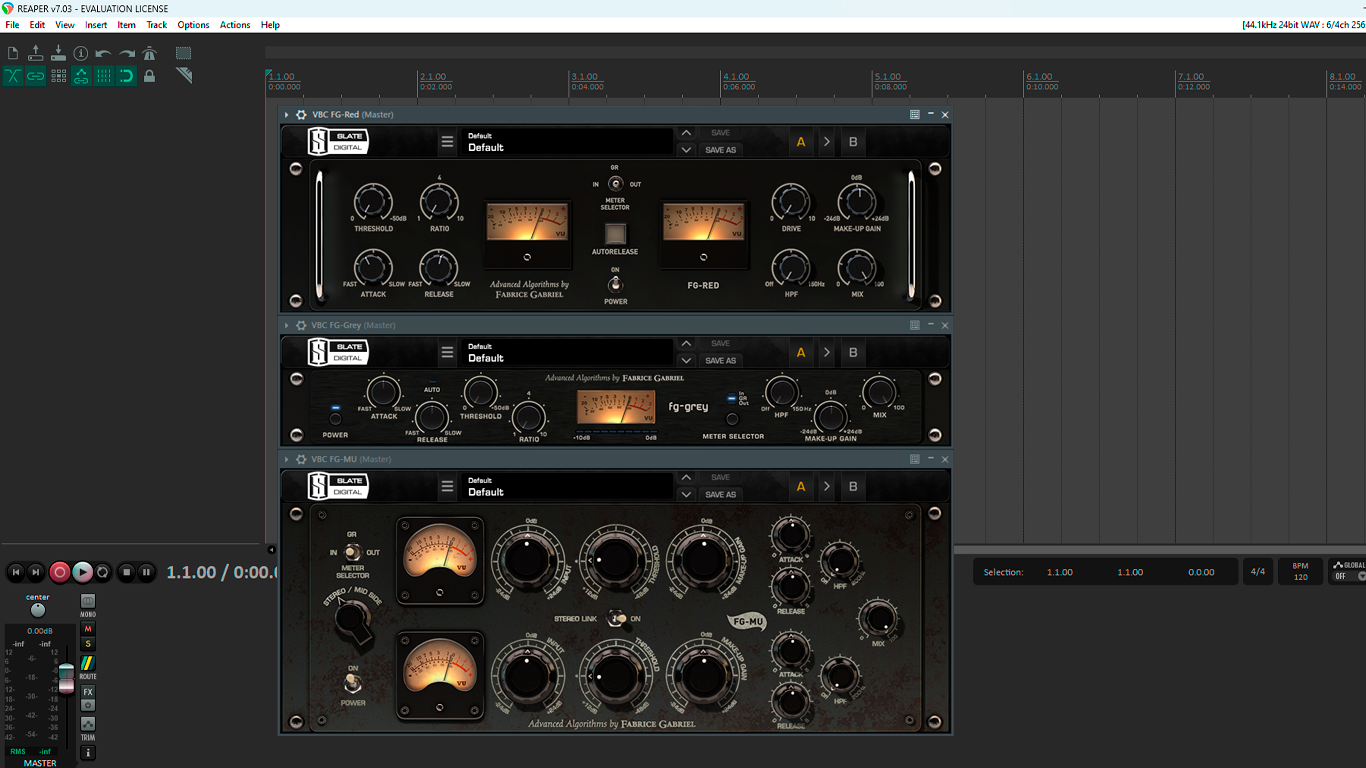Toggle the metronome icon
This screenshot has width=1366, height=768.
(149, 53)
